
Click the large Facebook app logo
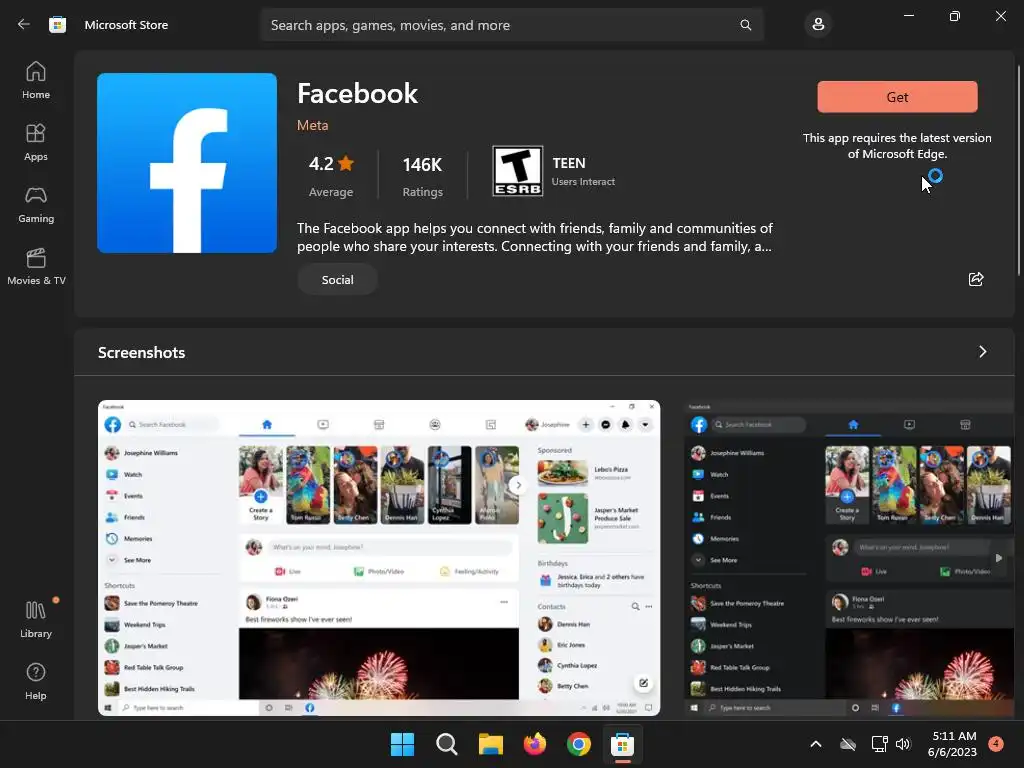(187, 163)
